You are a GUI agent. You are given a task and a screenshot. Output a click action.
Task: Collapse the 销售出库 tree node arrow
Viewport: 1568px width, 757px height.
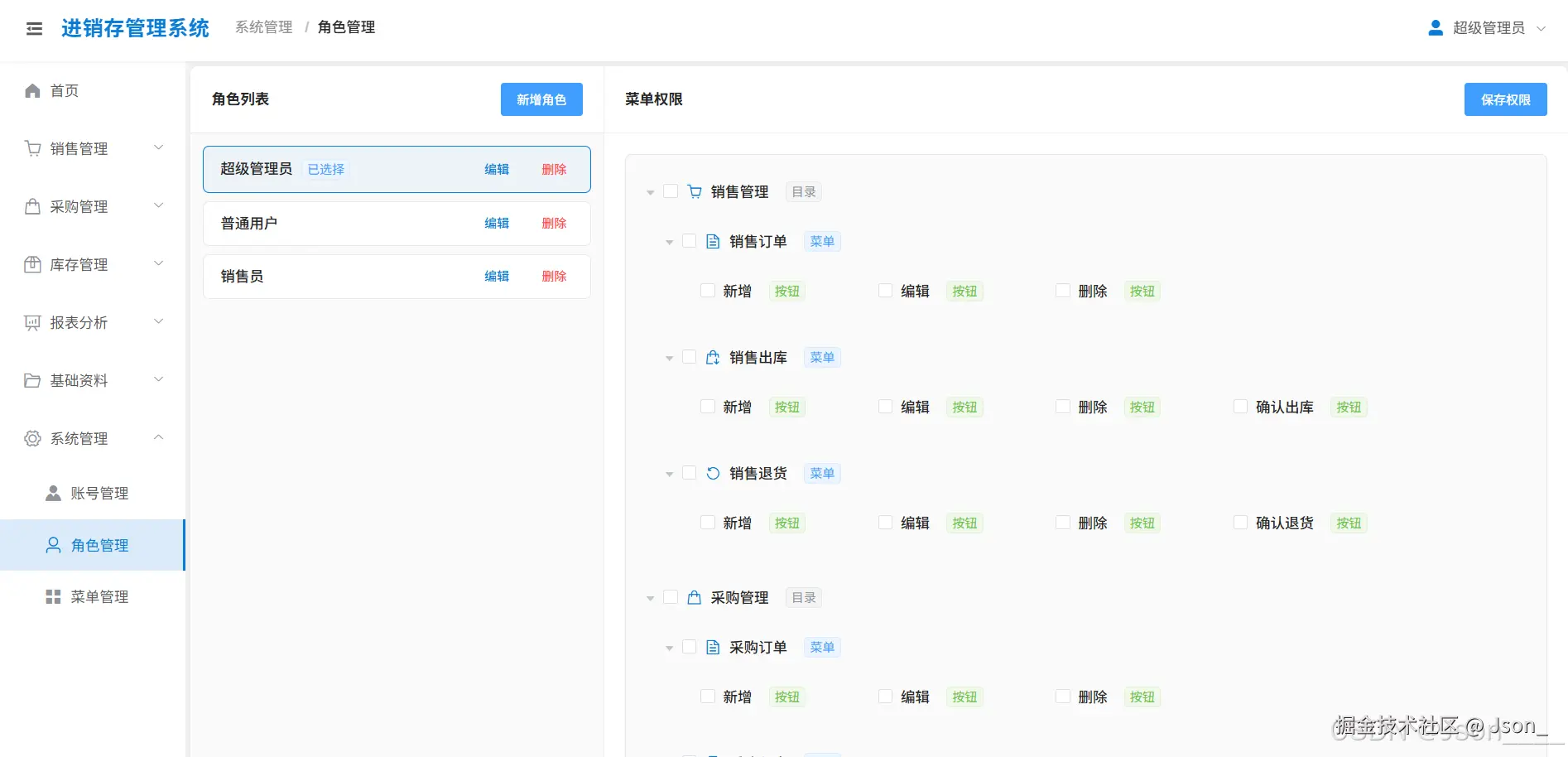tap(669, 359)
